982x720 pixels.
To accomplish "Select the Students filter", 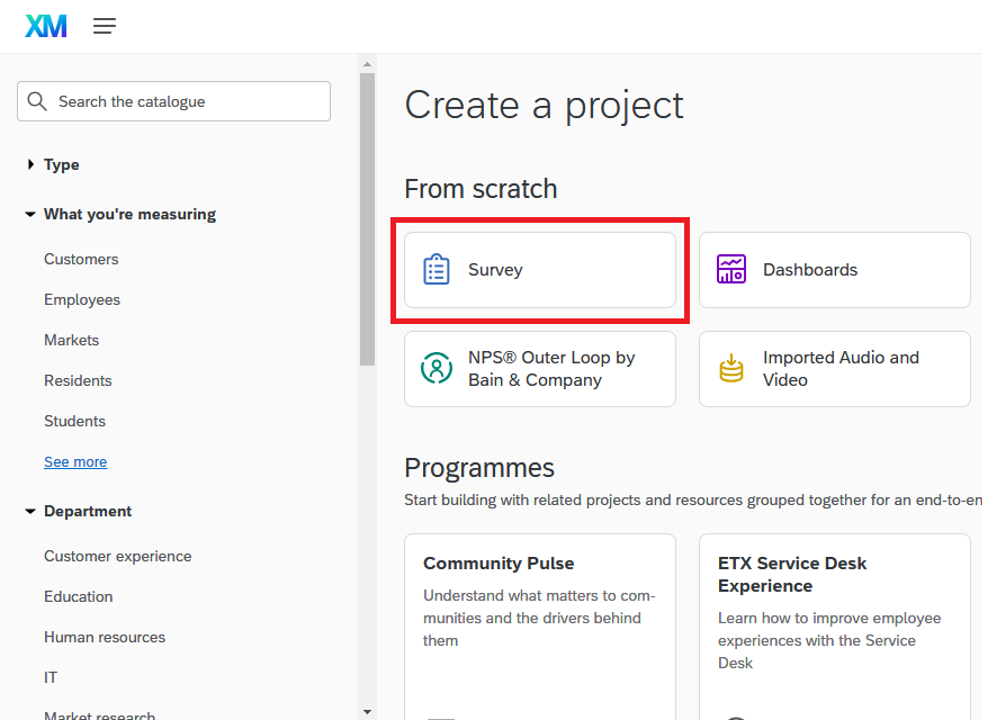I will (75, 421).
